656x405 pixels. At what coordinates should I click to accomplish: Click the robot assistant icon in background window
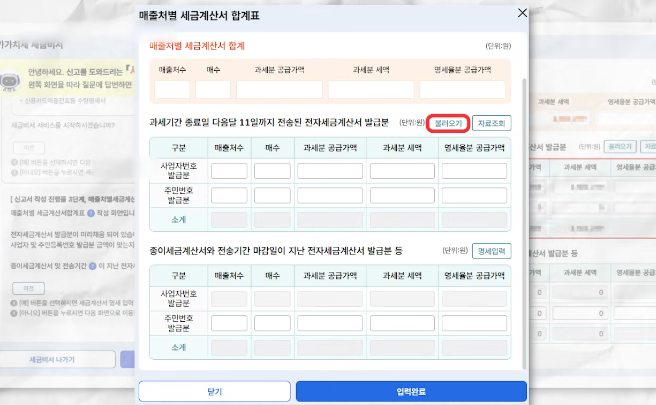[10, 80]
